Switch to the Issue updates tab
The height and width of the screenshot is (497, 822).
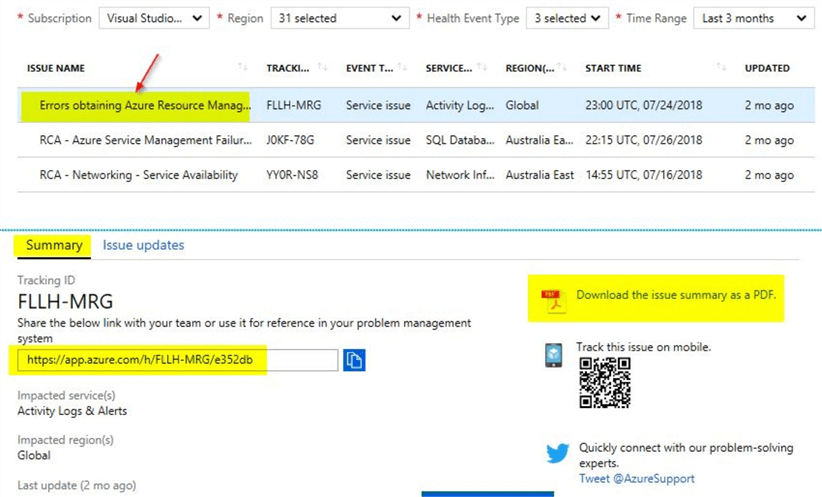click(143, 245)
